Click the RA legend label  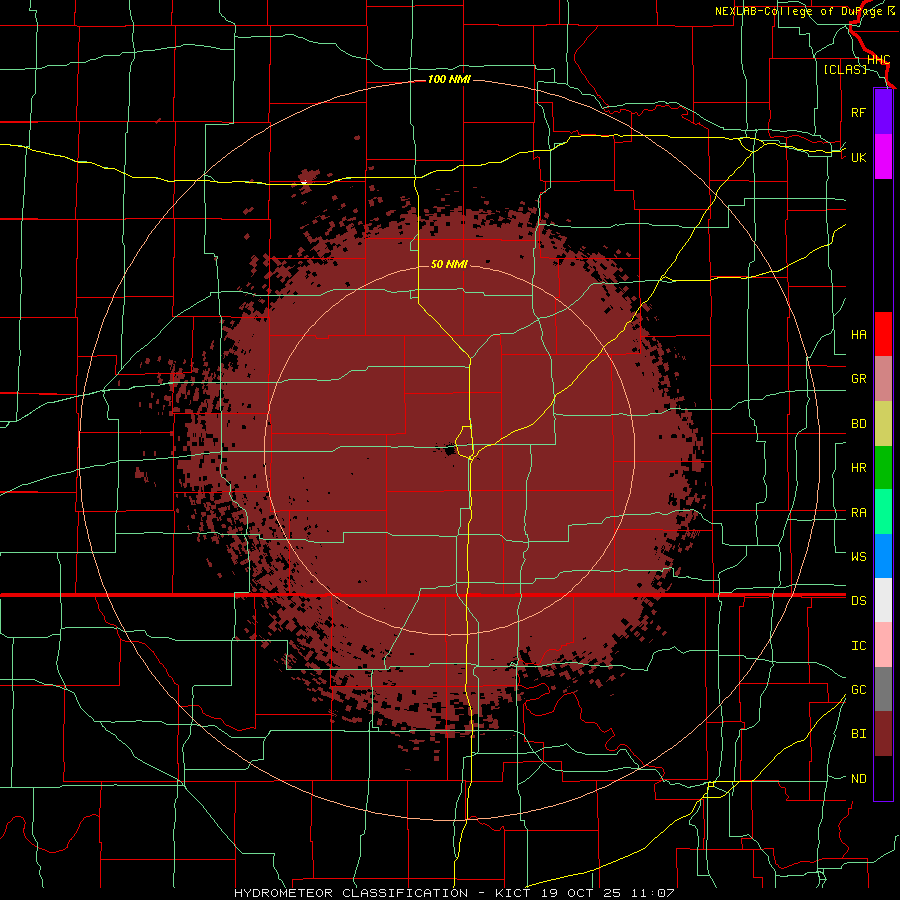click(x=859, y=513)
